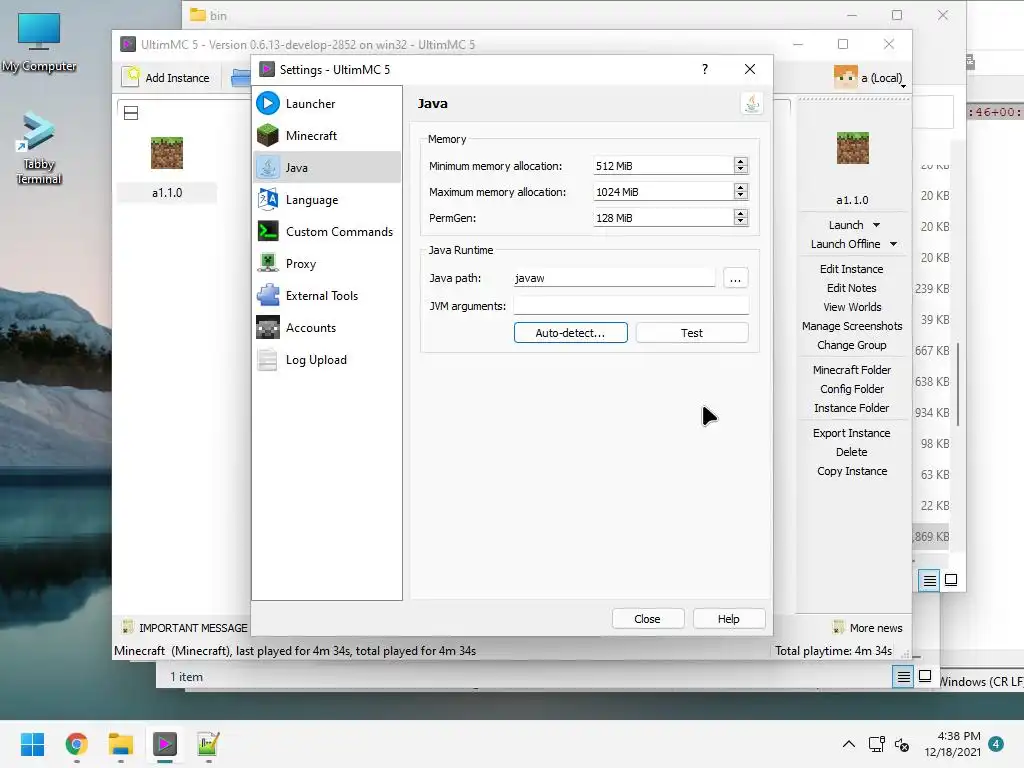Click Manage Screenshots in side panel
1024x768 pixels.
852,326
